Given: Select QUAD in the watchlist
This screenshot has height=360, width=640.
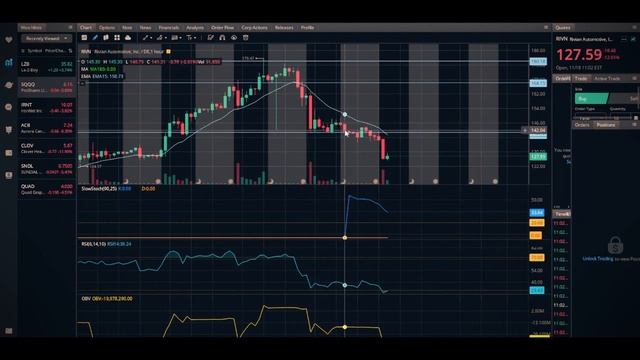Looking at the screenshot, I should 47,189.
